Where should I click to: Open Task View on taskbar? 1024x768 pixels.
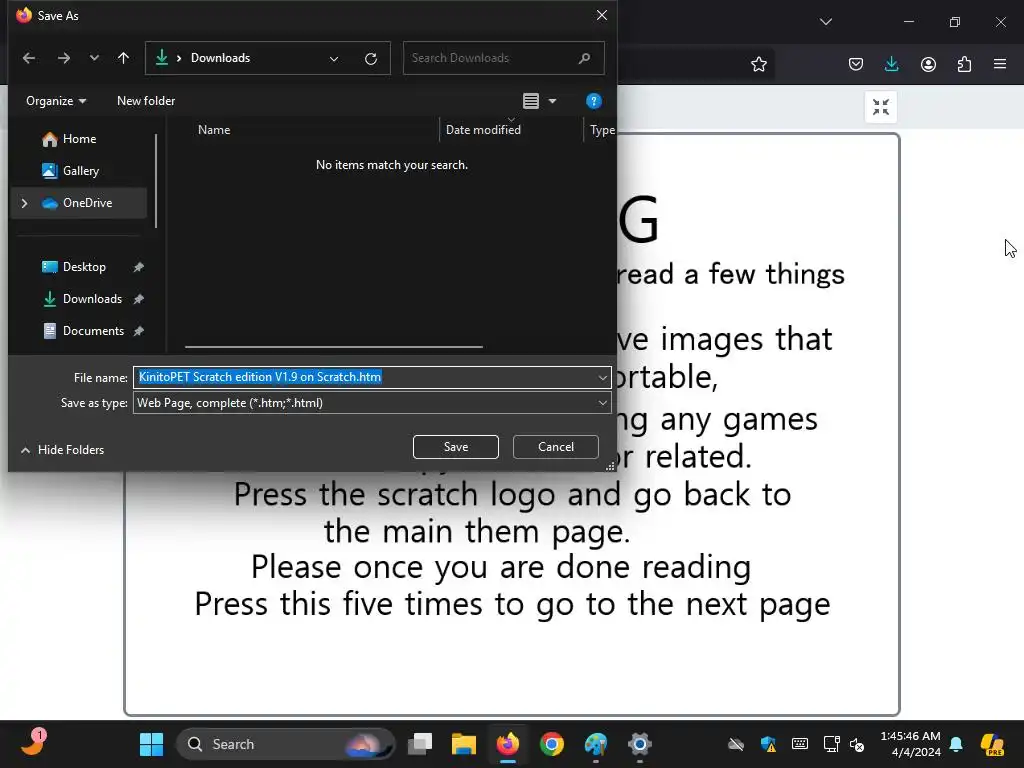(x=420, y=744)
